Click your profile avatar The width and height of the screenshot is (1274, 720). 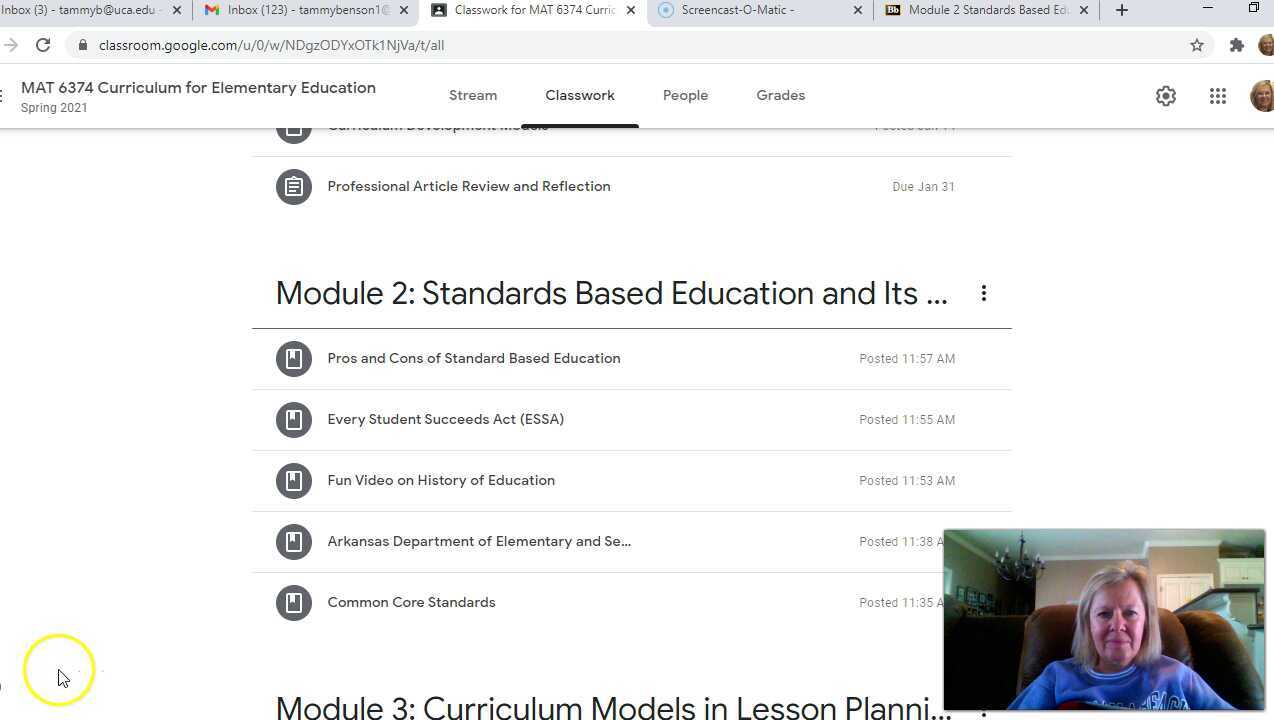tap(1259, 95)
